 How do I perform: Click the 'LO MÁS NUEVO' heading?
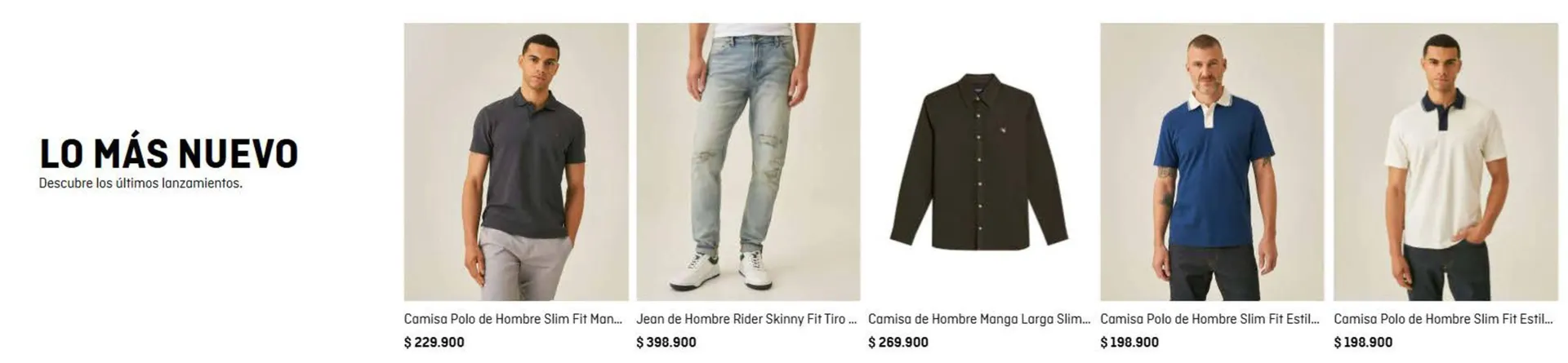click(x=169, y=153)
